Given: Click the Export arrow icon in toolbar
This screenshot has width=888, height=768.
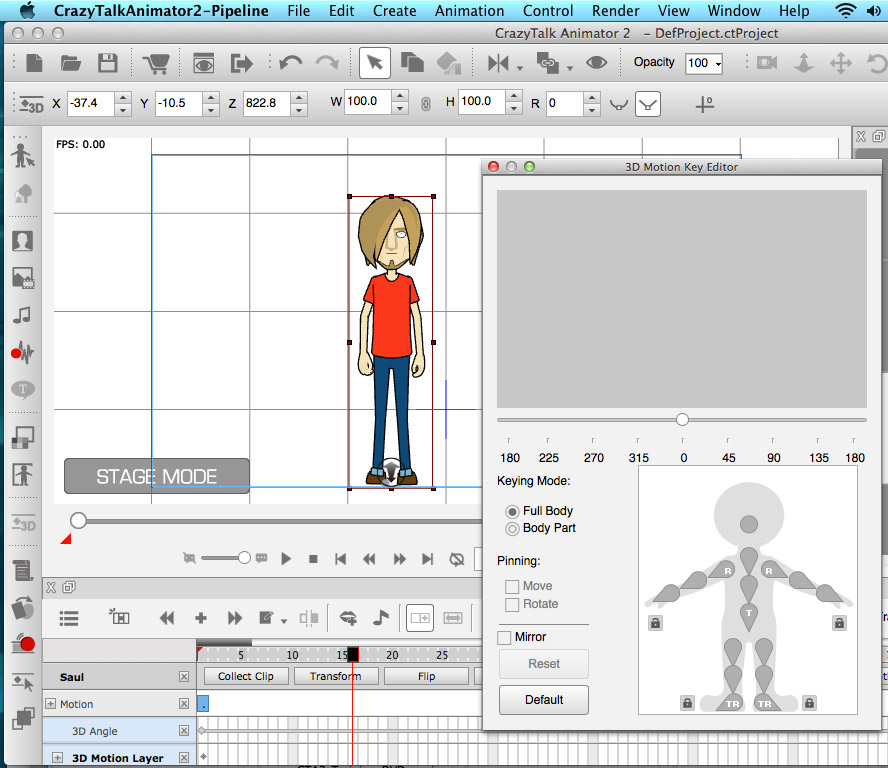Looking at the screenshot, I should [242, 63].
